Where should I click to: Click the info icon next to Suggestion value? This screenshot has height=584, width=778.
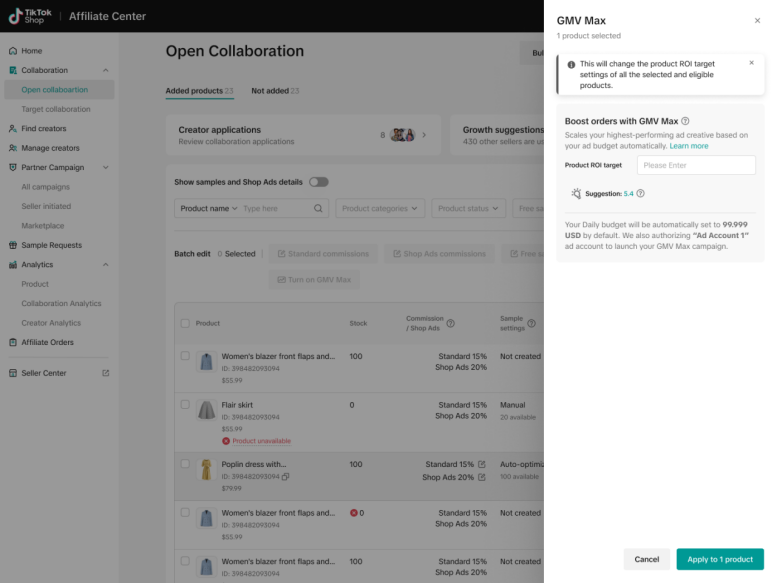click(640, 194)
